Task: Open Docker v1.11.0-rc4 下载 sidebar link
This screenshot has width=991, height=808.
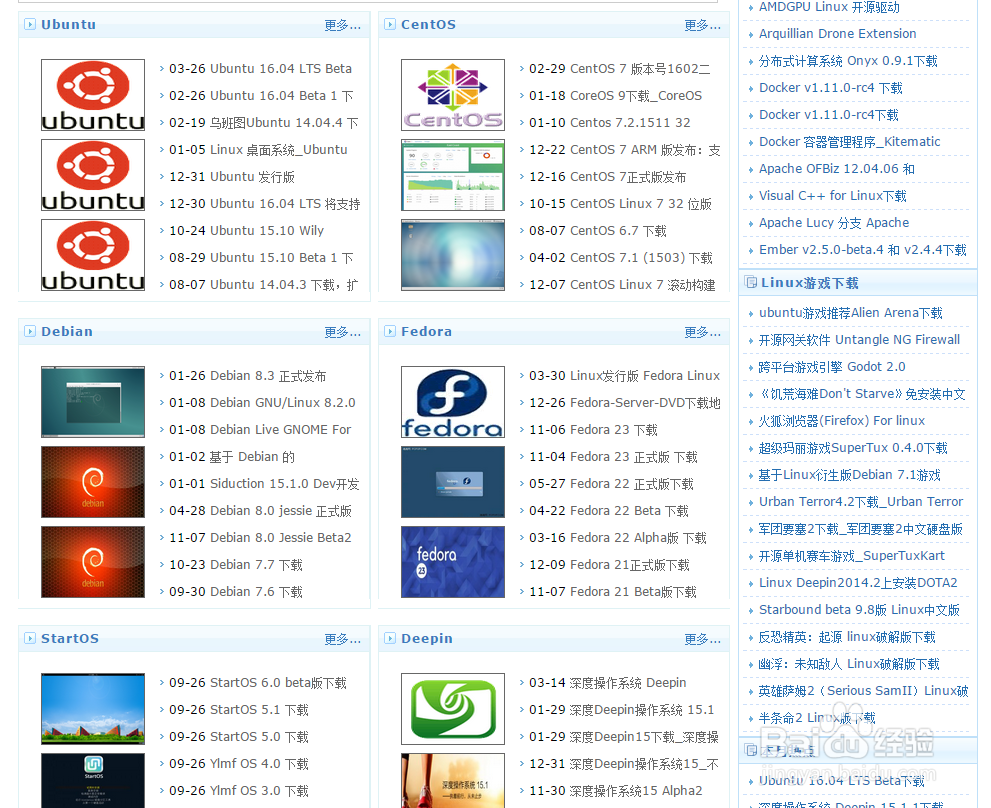Action: click(830, 88)
